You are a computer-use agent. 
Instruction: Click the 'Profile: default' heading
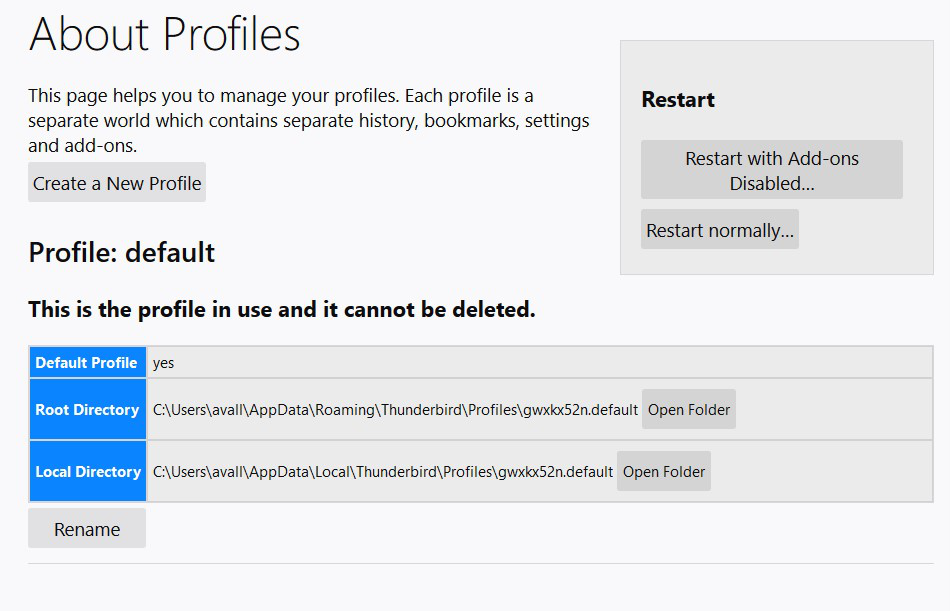(122, 253)
